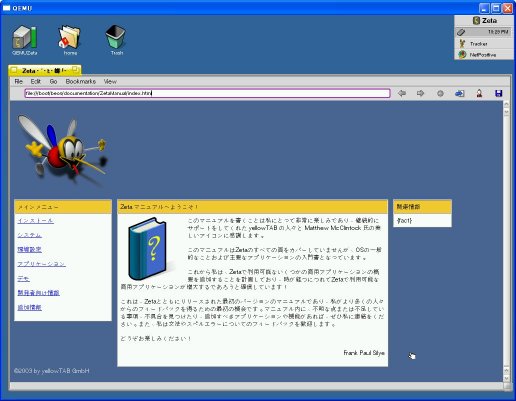Click the close box on the Zeta window tab
Viewport: 516px width, 401px height.
click(14, 70)
